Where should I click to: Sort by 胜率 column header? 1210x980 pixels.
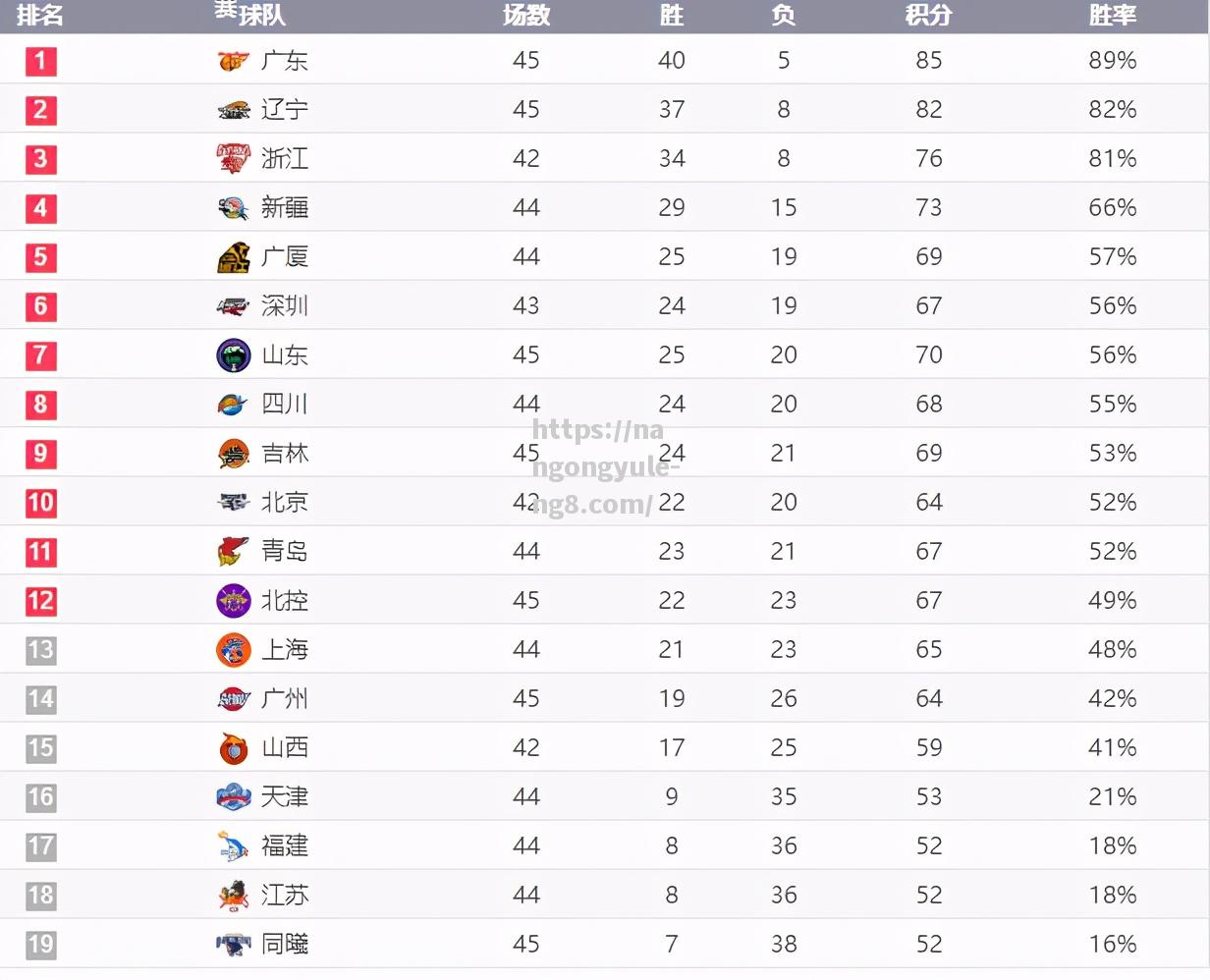point(1113,15)
